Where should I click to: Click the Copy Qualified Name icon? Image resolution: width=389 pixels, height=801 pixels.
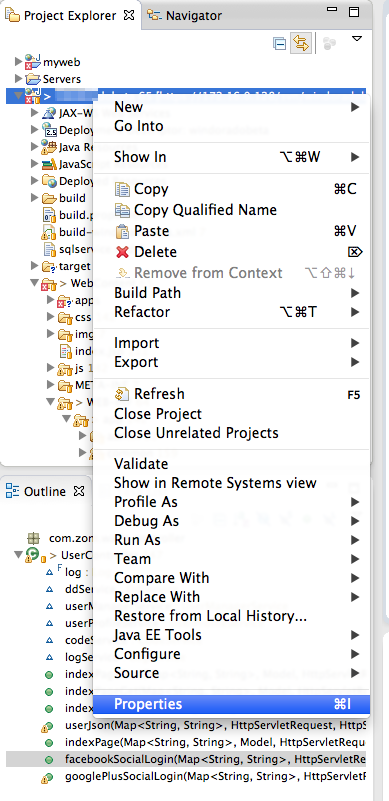[x=123, y=210]
